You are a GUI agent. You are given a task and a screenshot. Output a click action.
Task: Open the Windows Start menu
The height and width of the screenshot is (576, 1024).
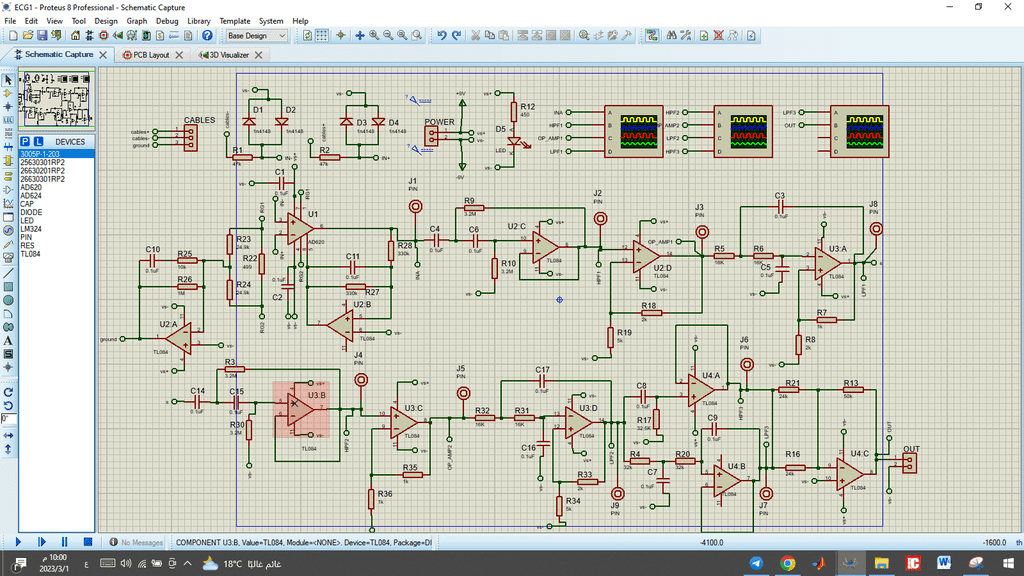[1008, 564]
